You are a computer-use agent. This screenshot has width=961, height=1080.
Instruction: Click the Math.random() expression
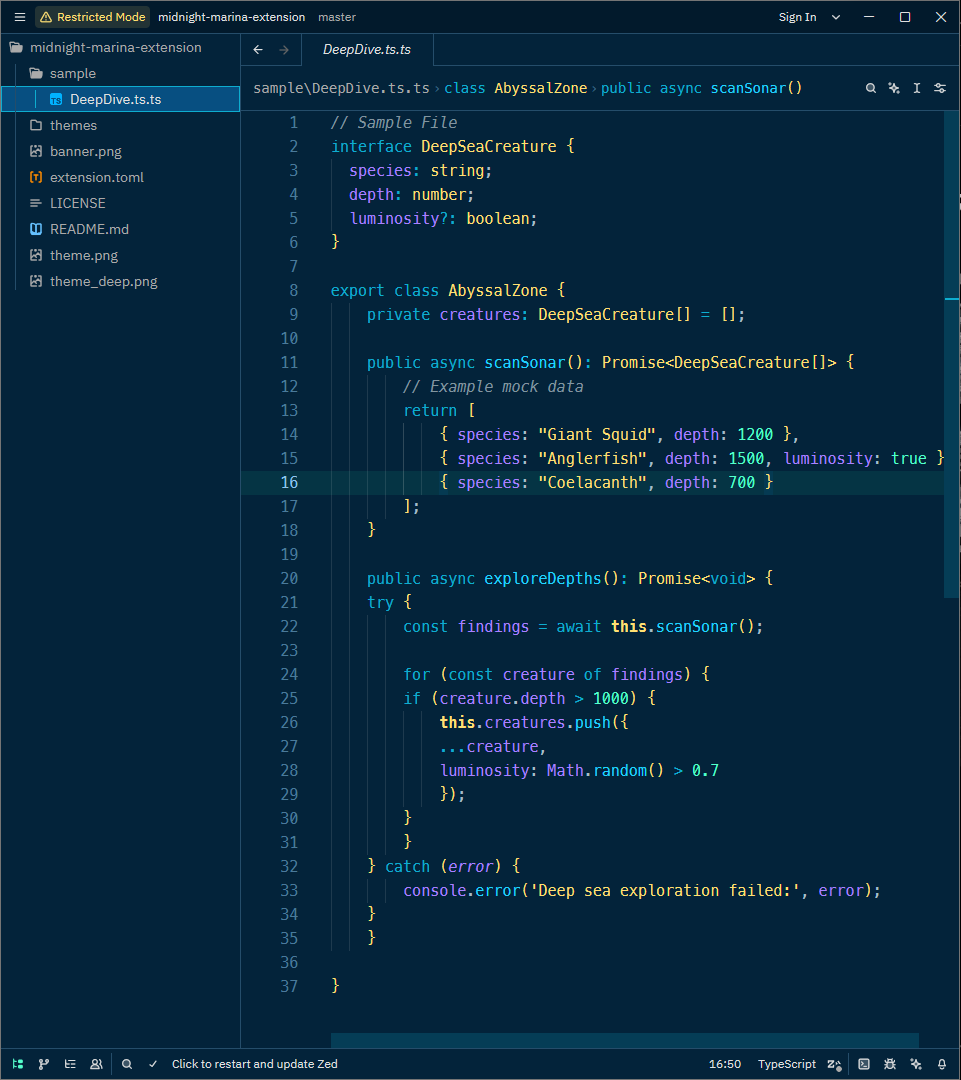(605, 771)
